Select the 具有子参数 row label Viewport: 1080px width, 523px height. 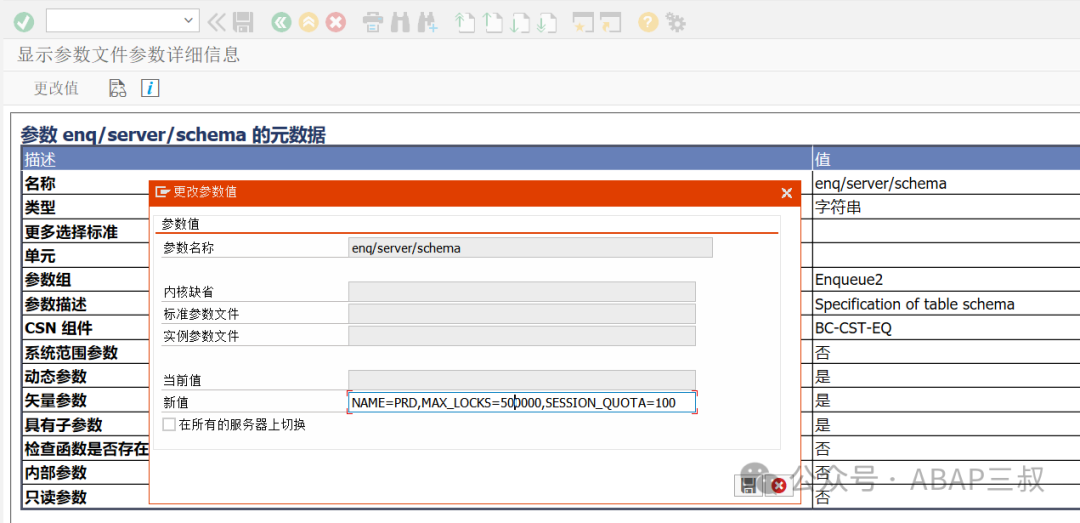click(x=63, y=424)
